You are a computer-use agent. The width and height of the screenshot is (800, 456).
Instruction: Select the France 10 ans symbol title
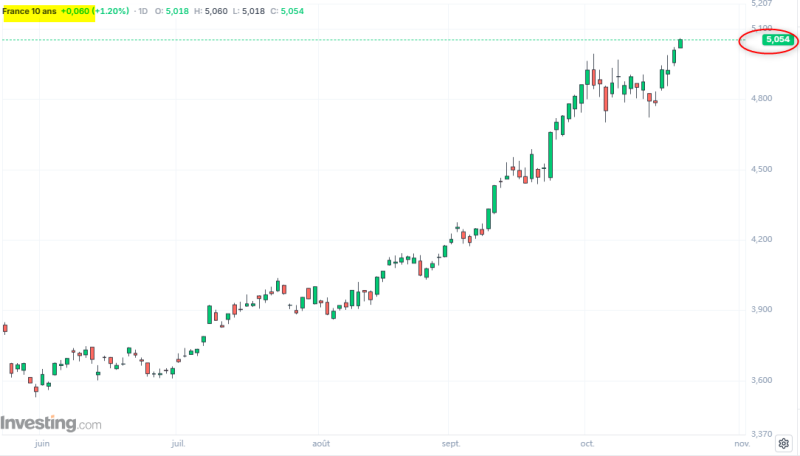pos(29,11)
